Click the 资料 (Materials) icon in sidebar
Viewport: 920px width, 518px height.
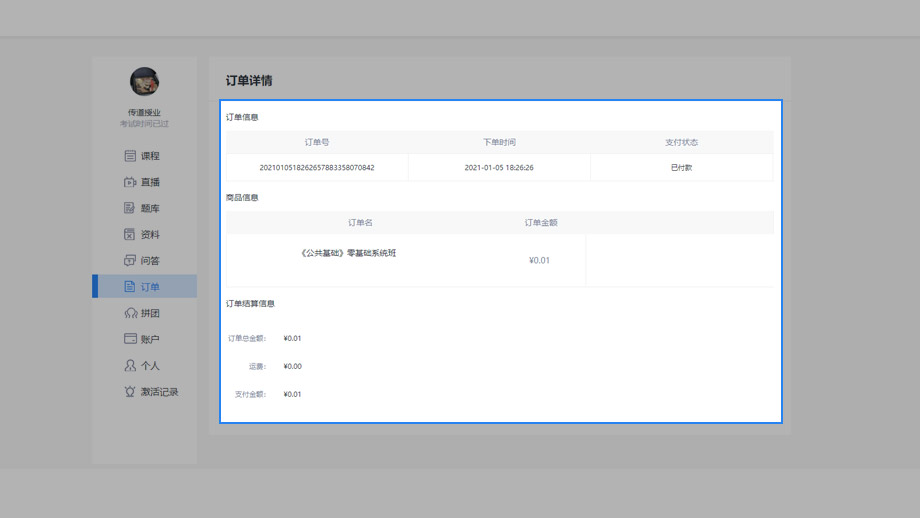(x=130, y=234)
